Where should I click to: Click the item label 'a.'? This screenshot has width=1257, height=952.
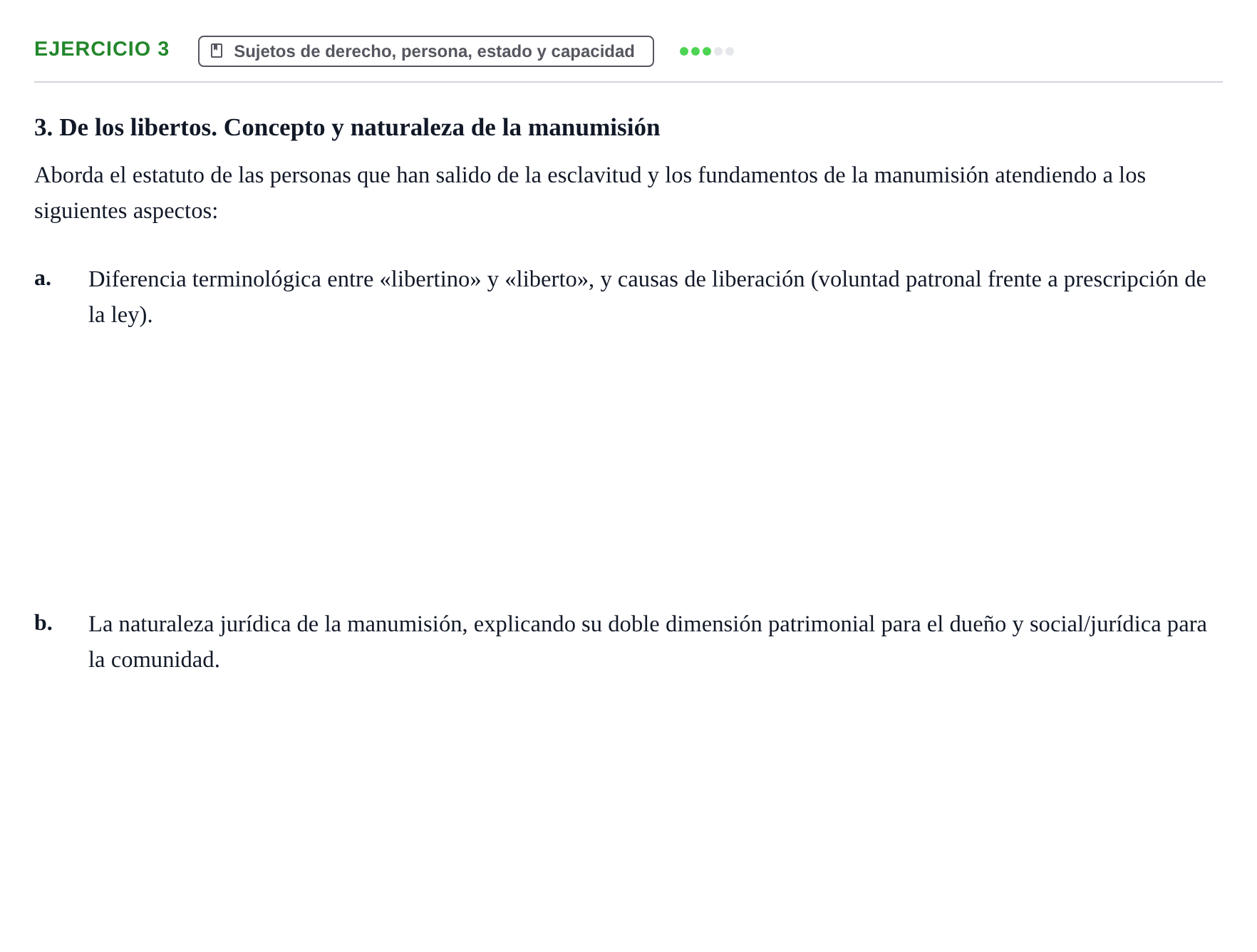tap(43, 279)
